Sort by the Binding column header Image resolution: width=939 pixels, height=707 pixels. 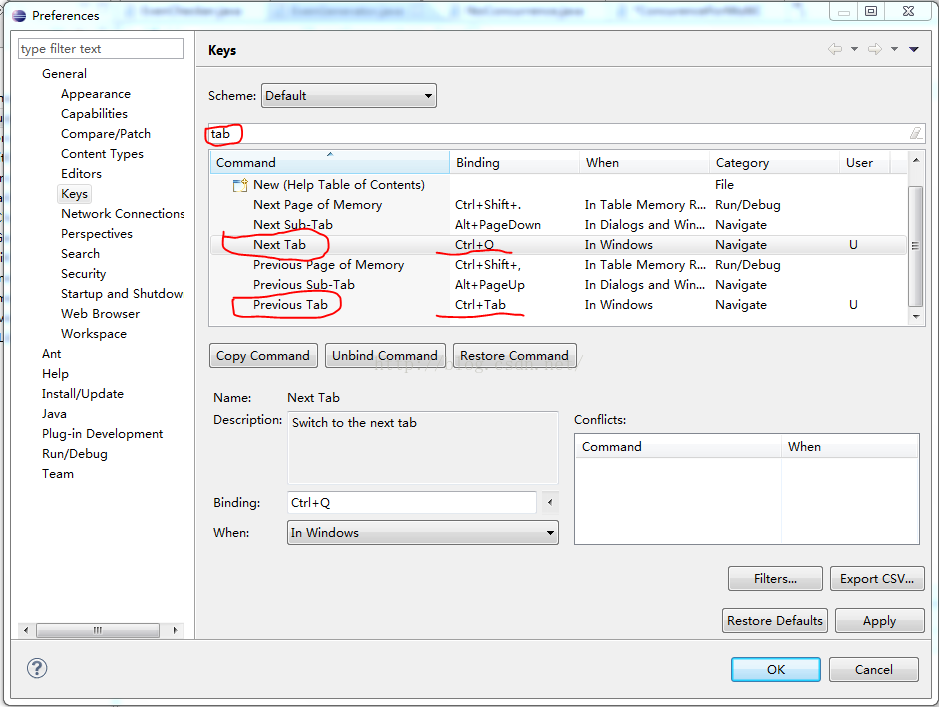click(x=514, y=162)
